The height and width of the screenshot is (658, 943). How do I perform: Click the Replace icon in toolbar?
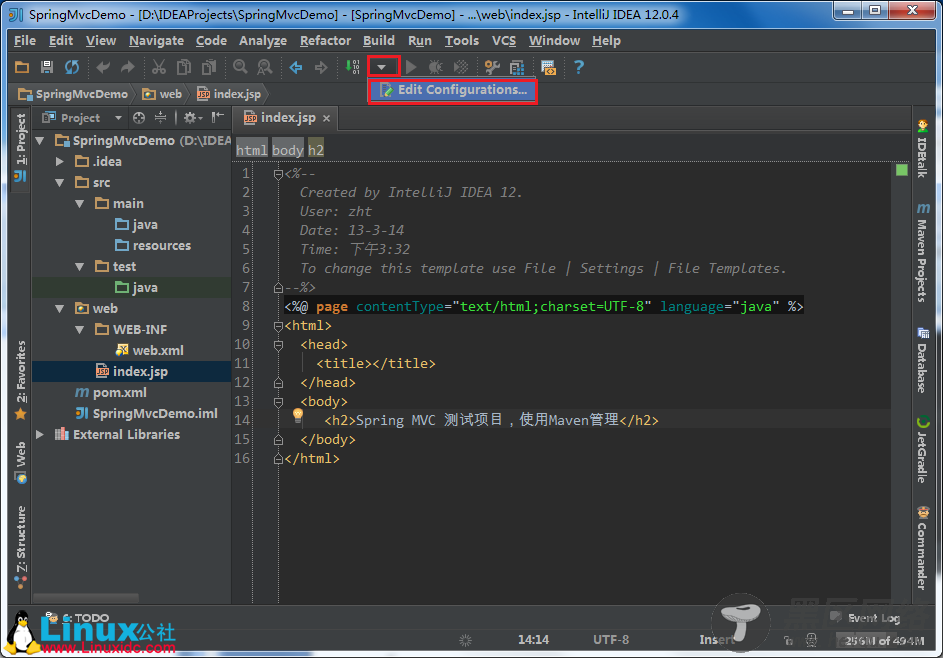coord(265,67)
